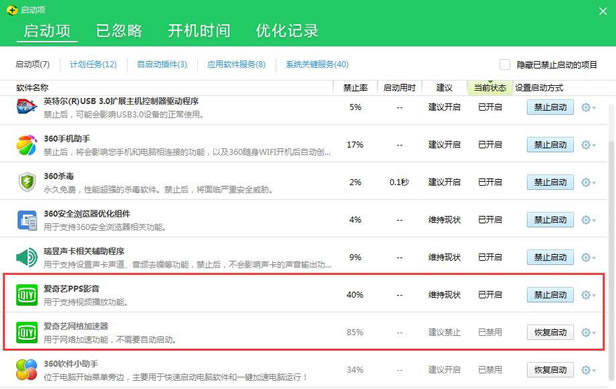616x389 pixels.
Task: Click the 360手机助手 colorful icon
Action: tap(27, 145)
